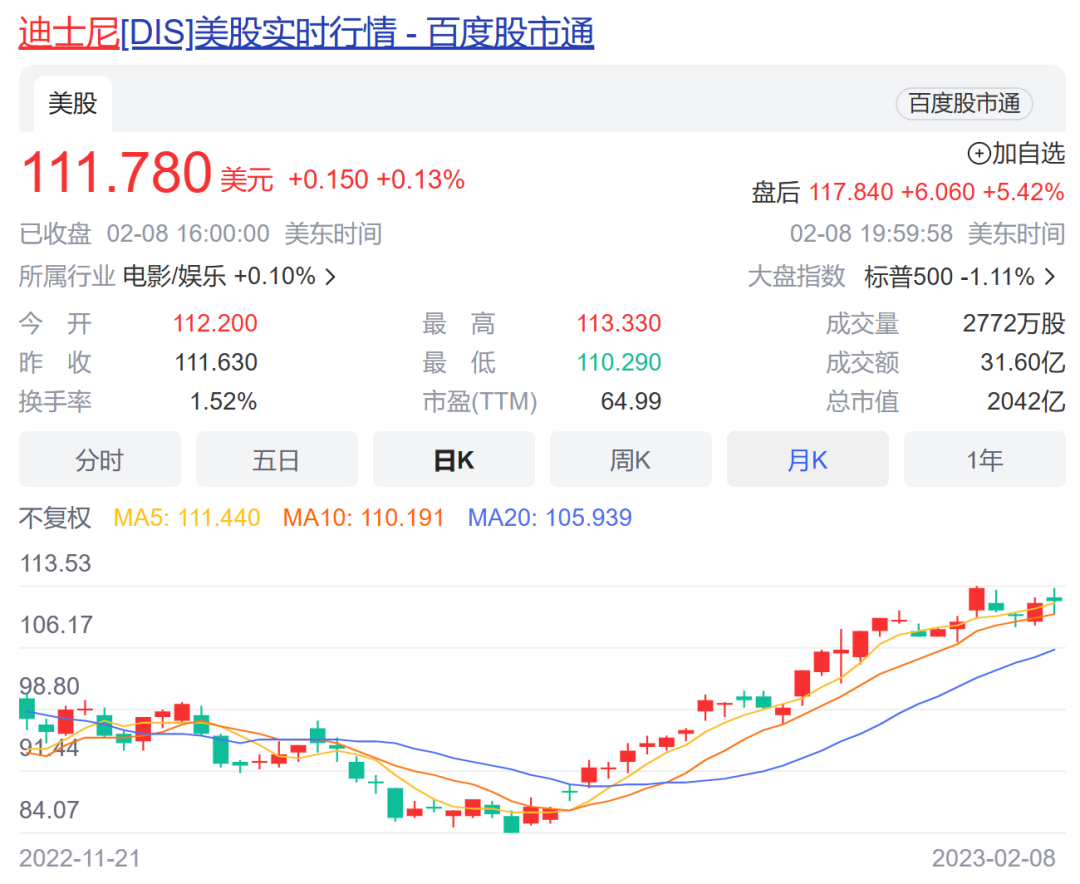This screenshot has height=884, width=1080.
Task: Click the 84.07 y-axis label
Action: (49, 810)
